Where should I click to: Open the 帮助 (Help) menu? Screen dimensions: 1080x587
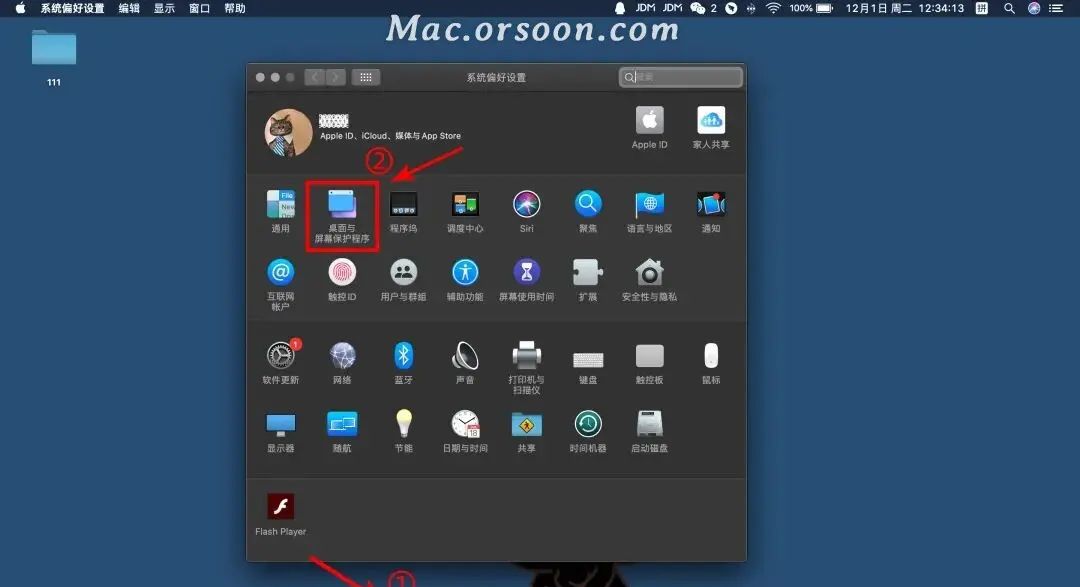pos(235,8)
